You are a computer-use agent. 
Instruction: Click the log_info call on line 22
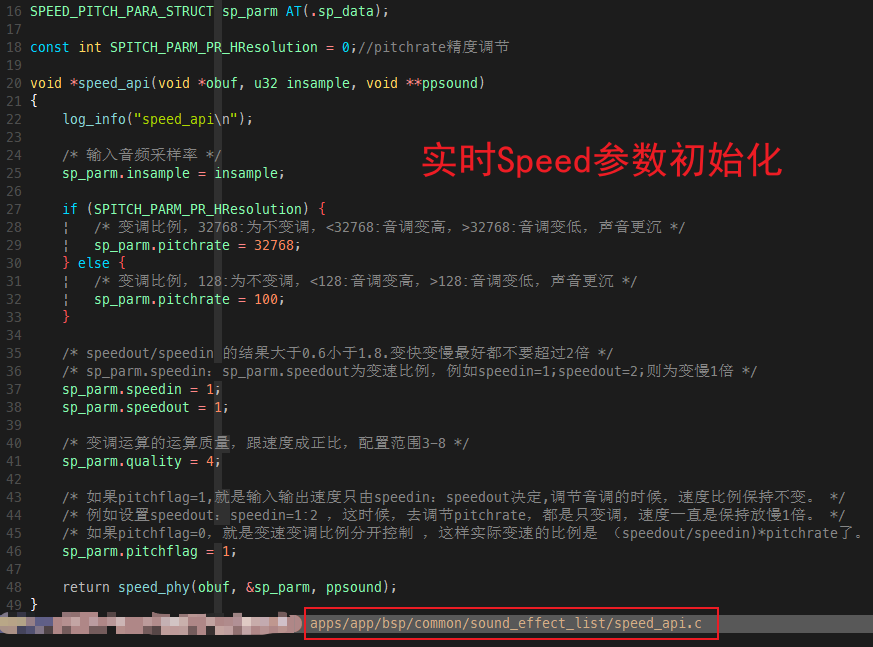click(95, 119)
